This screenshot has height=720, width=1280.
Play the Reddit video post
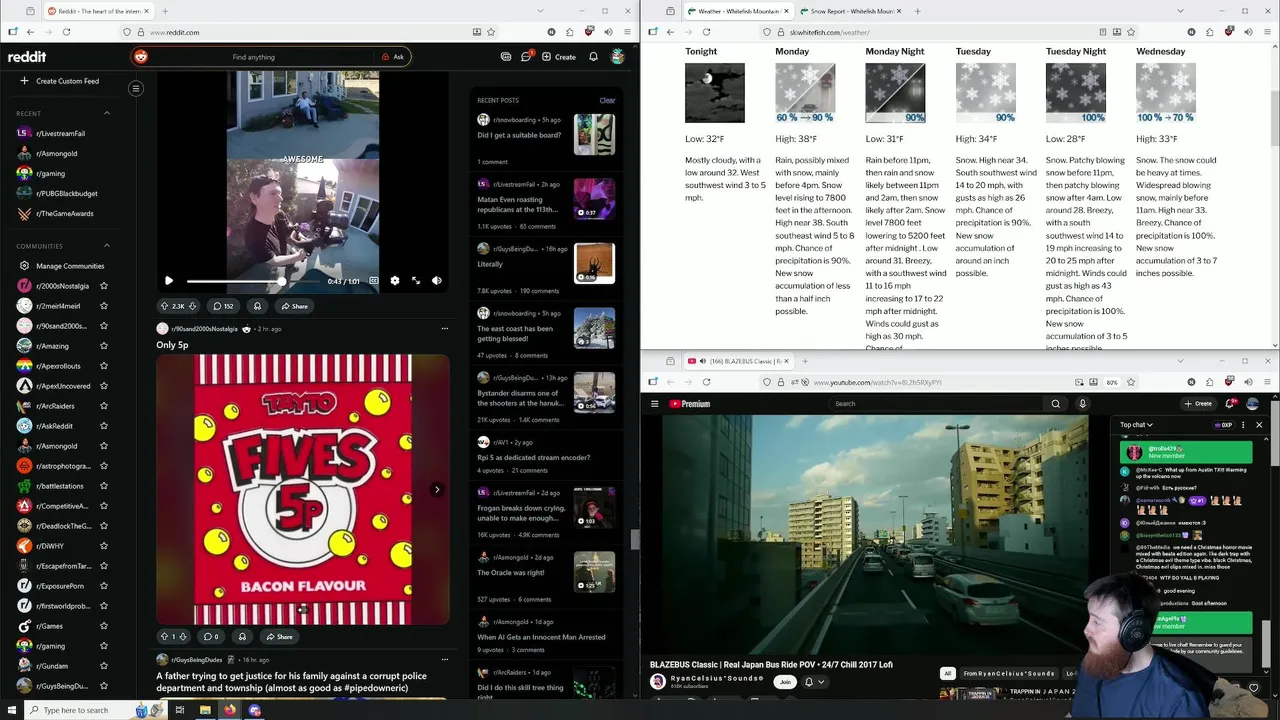[169, 281]
